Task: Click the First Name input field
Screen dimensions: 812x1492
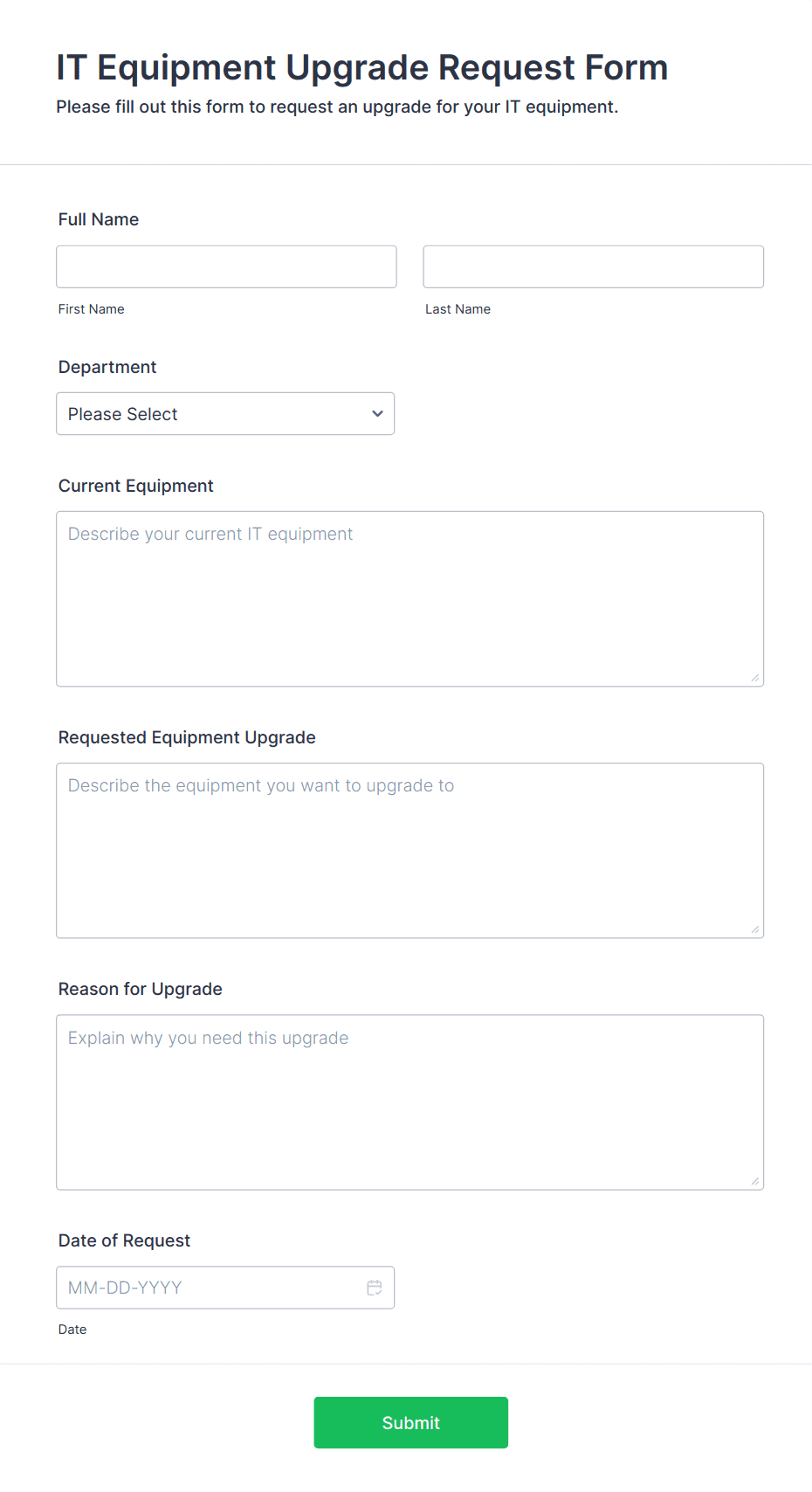Action: 225,266
